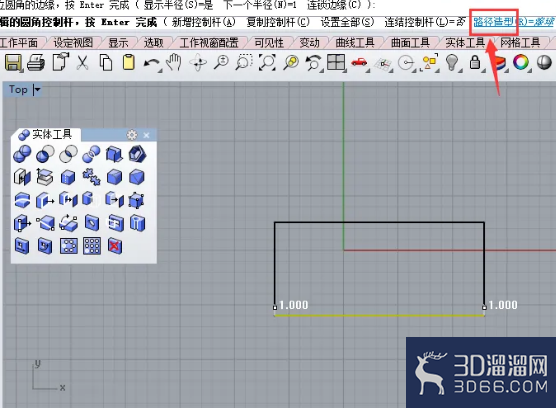This screenshot has width=556, height=408.
Task: Click the Save floppy disk icon
Action: pos(13,63)
